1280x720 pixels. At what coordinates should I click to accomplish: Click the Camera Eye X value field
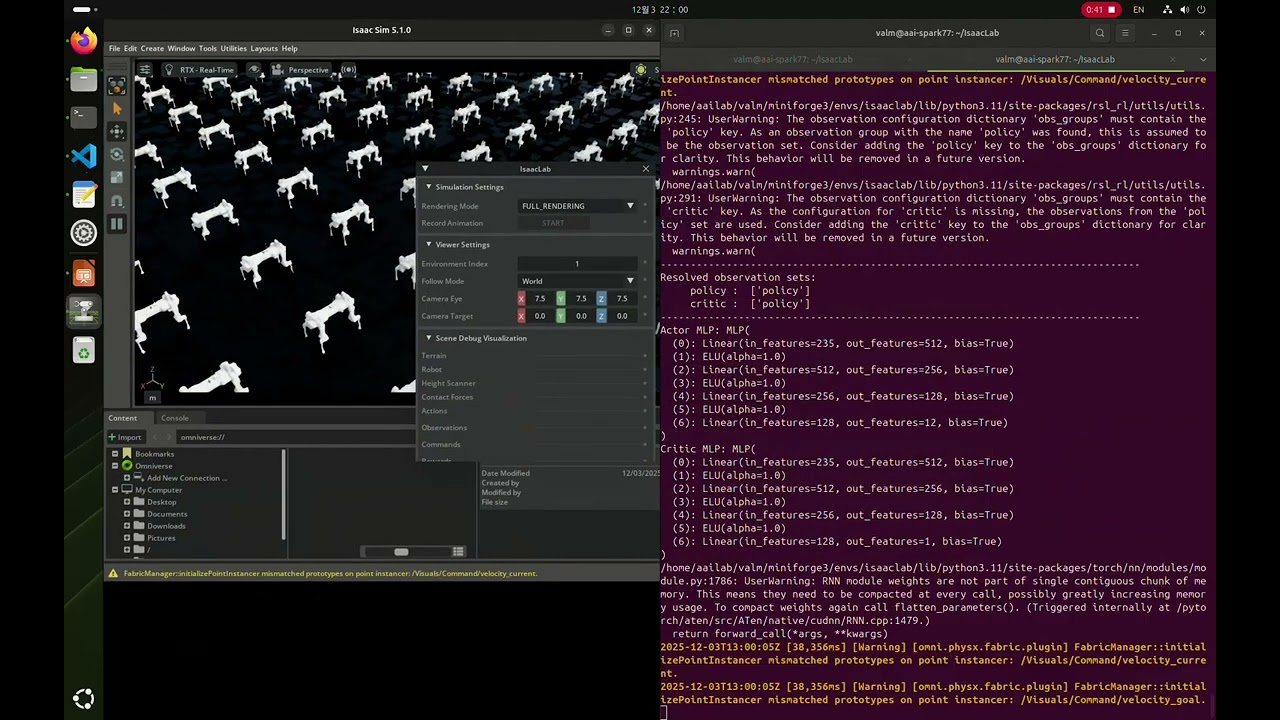tap(540, 299)
